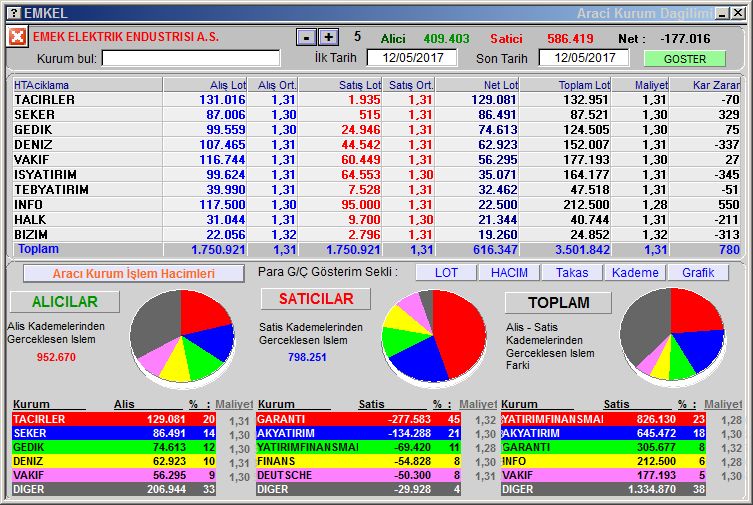Click green GEDIK bar in buyers list

pyautogui.click(x=114, y=447)
